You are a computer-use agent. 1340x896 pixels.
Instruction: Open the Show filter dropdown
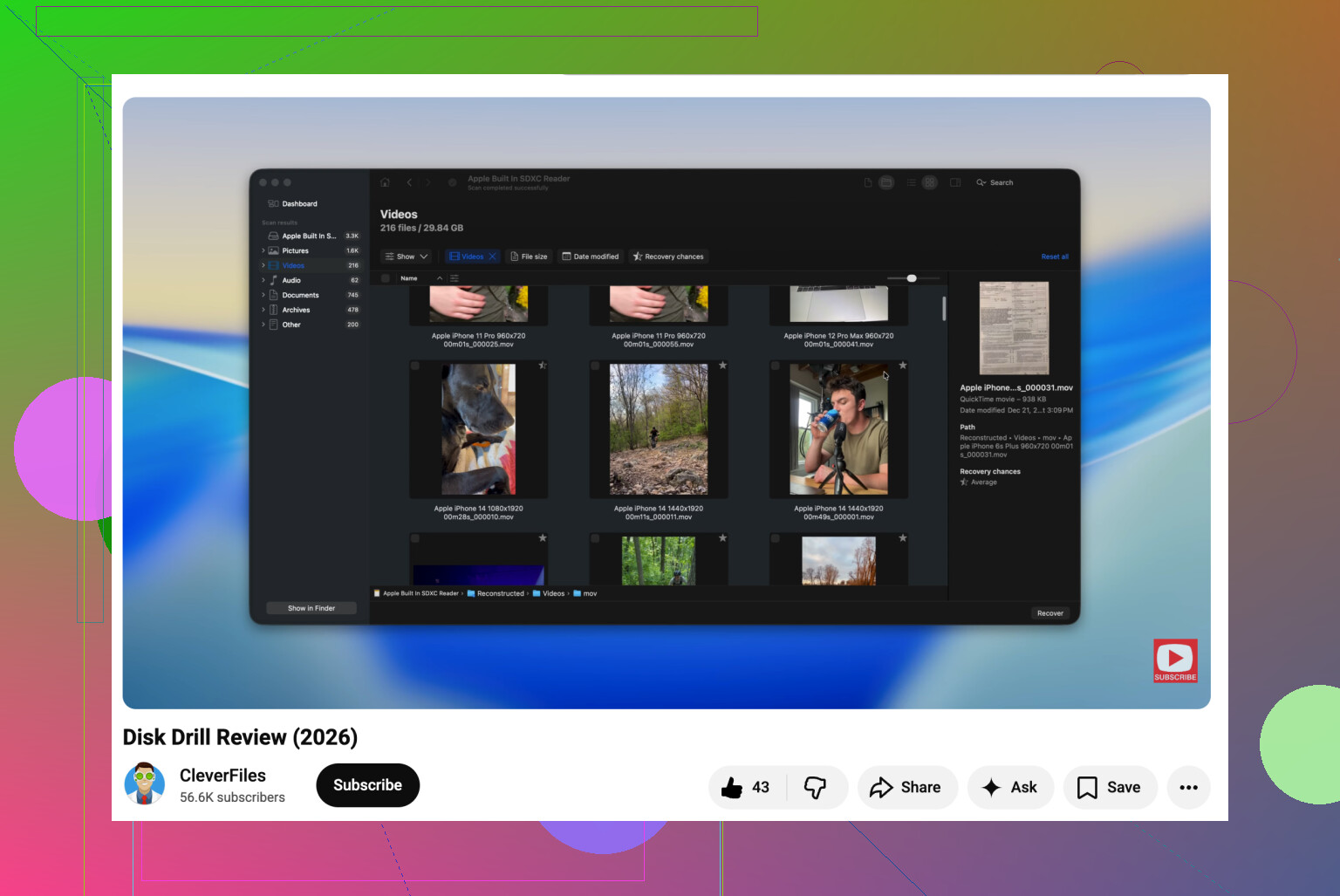tap(407, 256)
